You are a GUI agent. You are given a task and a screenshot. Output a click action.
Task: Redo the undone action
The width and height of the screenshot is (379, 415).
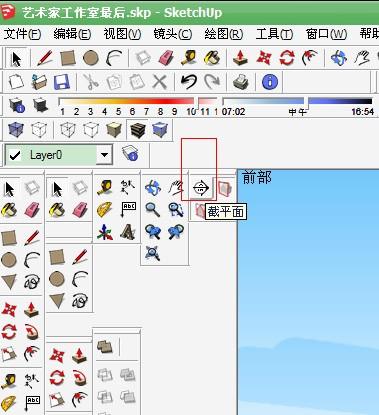(x=212, y=82)
